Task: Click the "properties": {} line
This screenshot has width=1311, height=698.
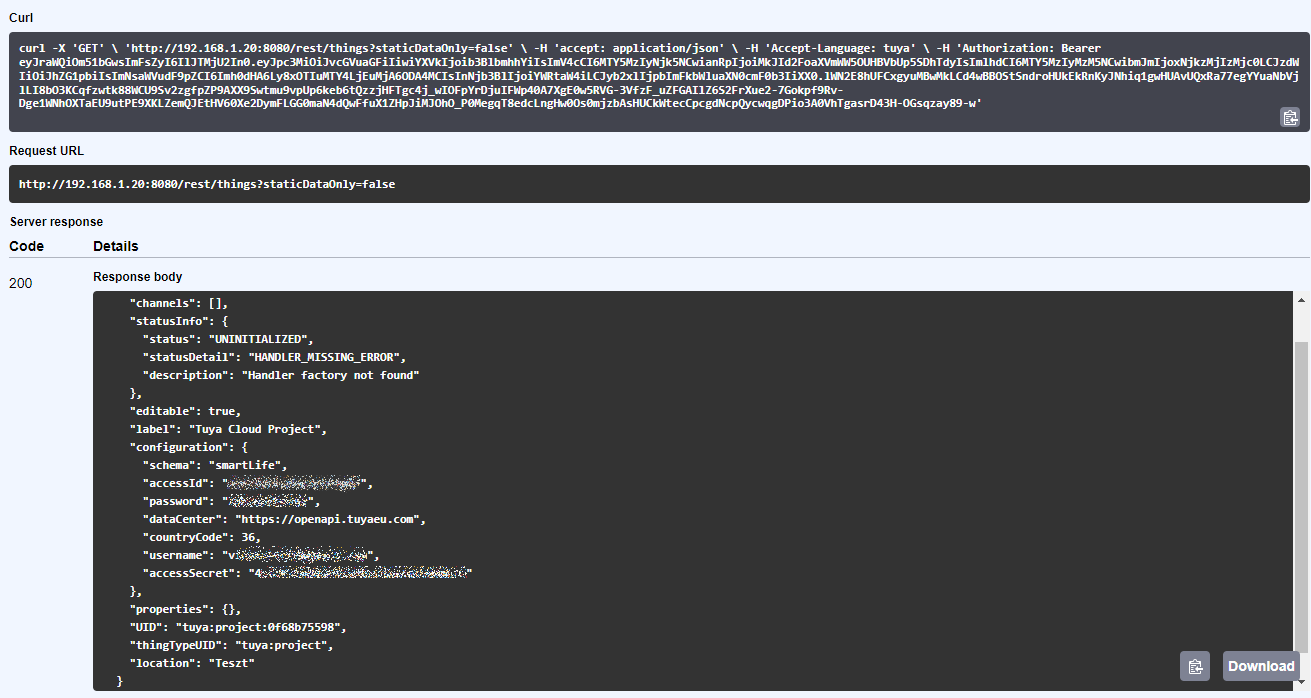Action: coord(185,609)
